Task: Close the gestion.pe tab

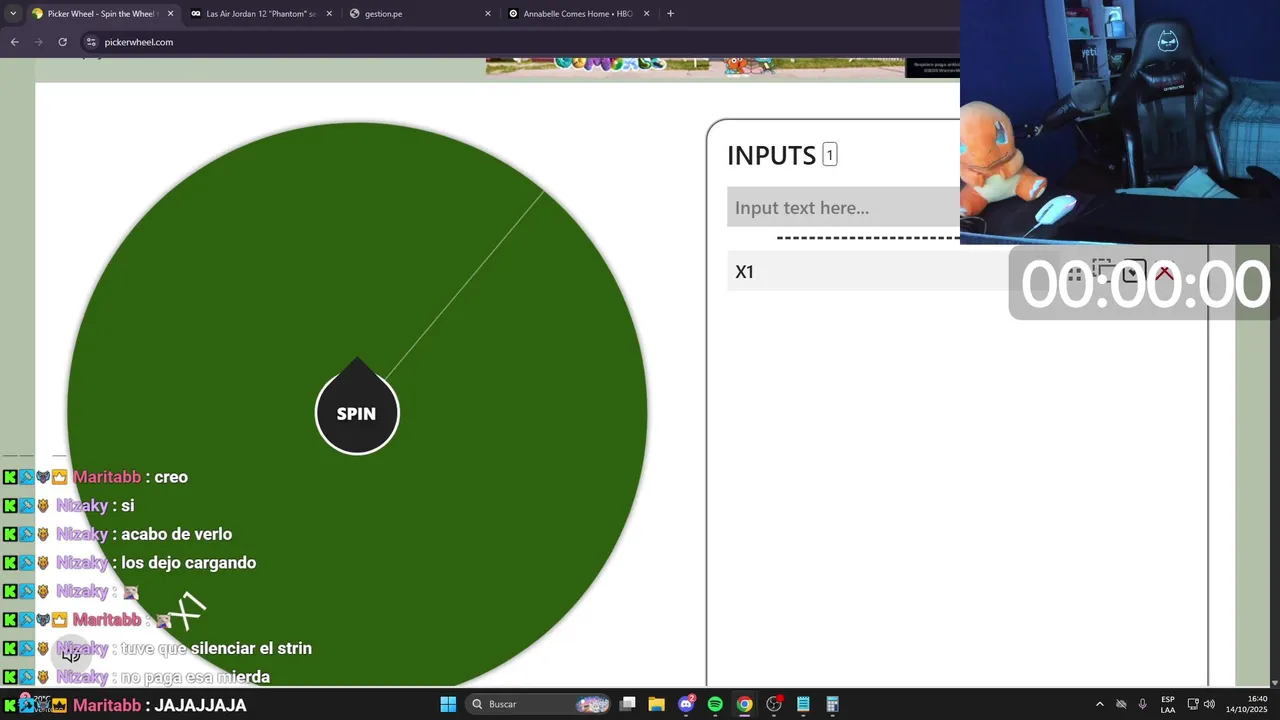Action: point(488,14)
